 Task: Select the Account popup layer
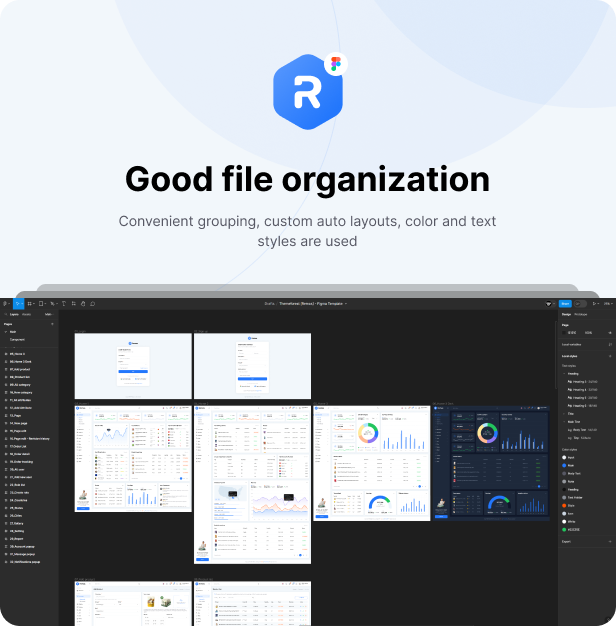pos(24,546)
